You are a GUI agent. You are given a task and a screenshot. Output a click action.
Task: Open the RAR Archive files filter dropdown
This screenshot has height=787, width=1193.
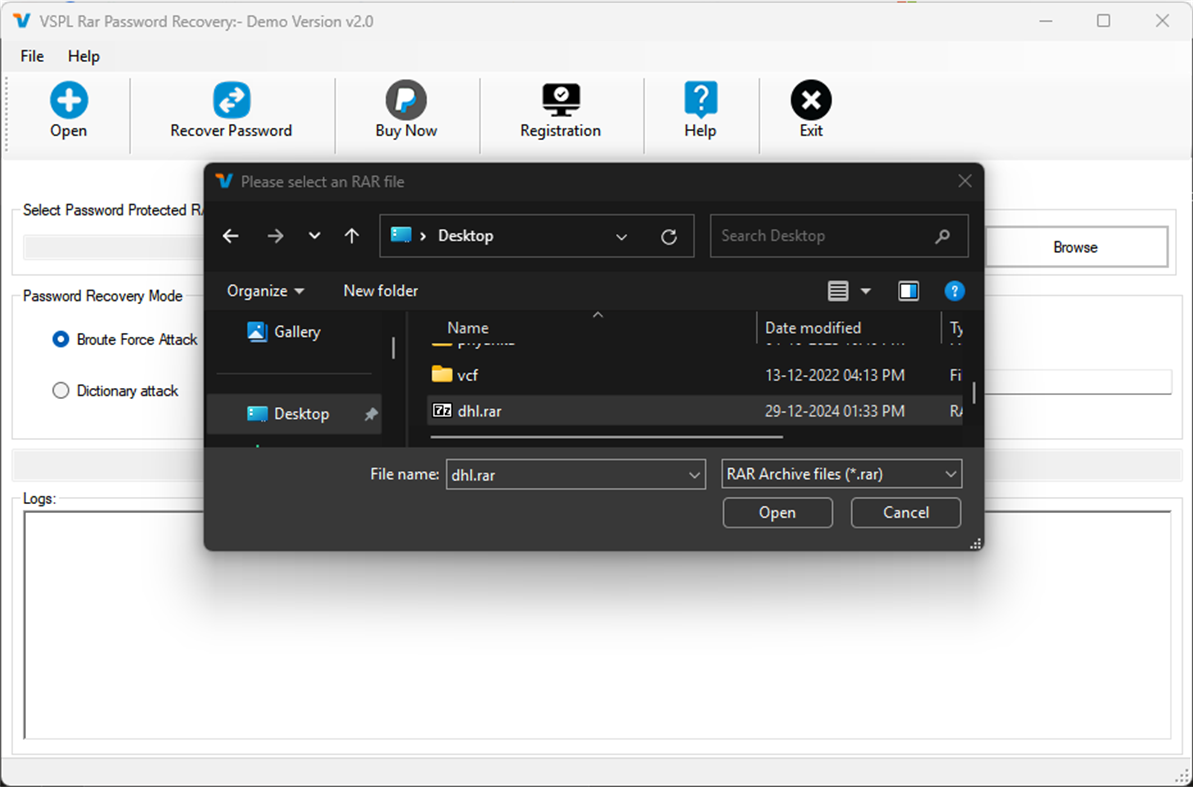841,473
